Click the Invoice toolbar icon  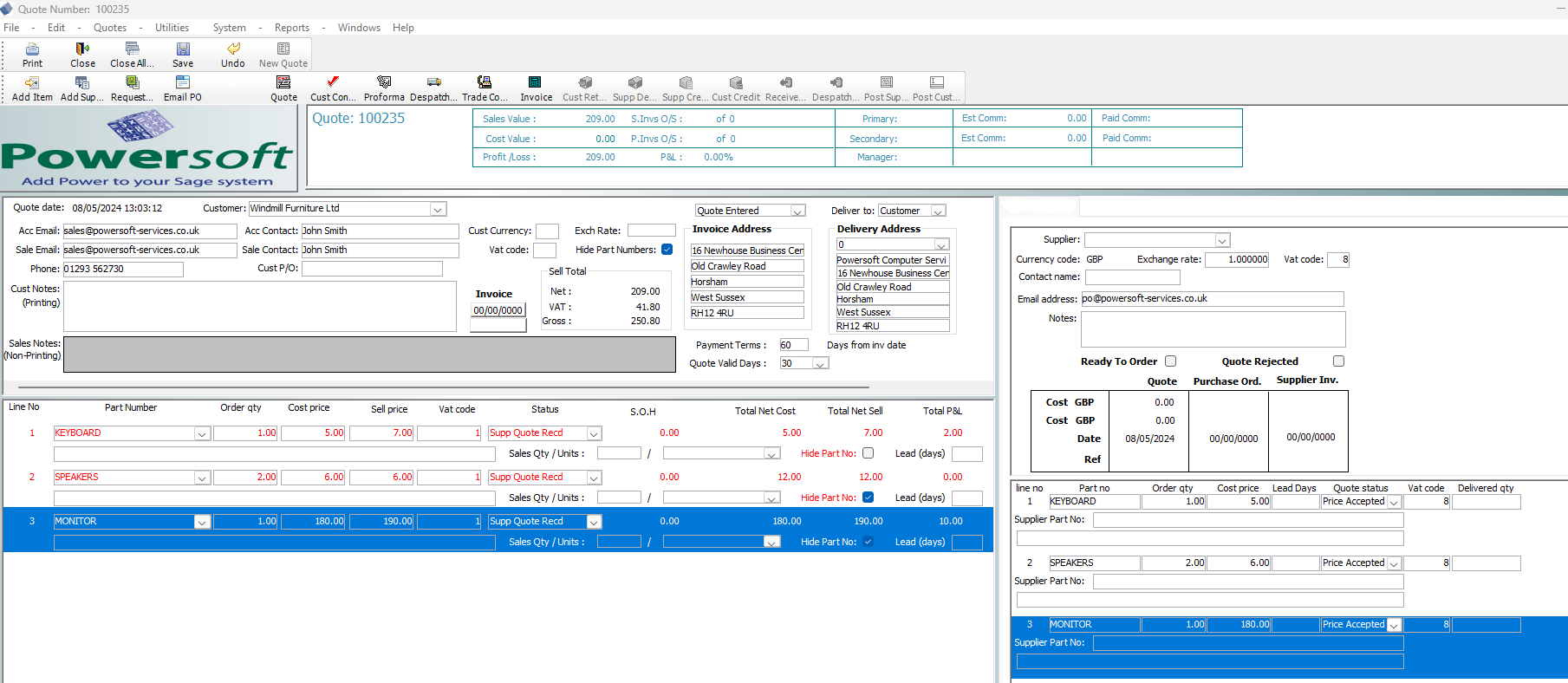[x=536, y=88]
